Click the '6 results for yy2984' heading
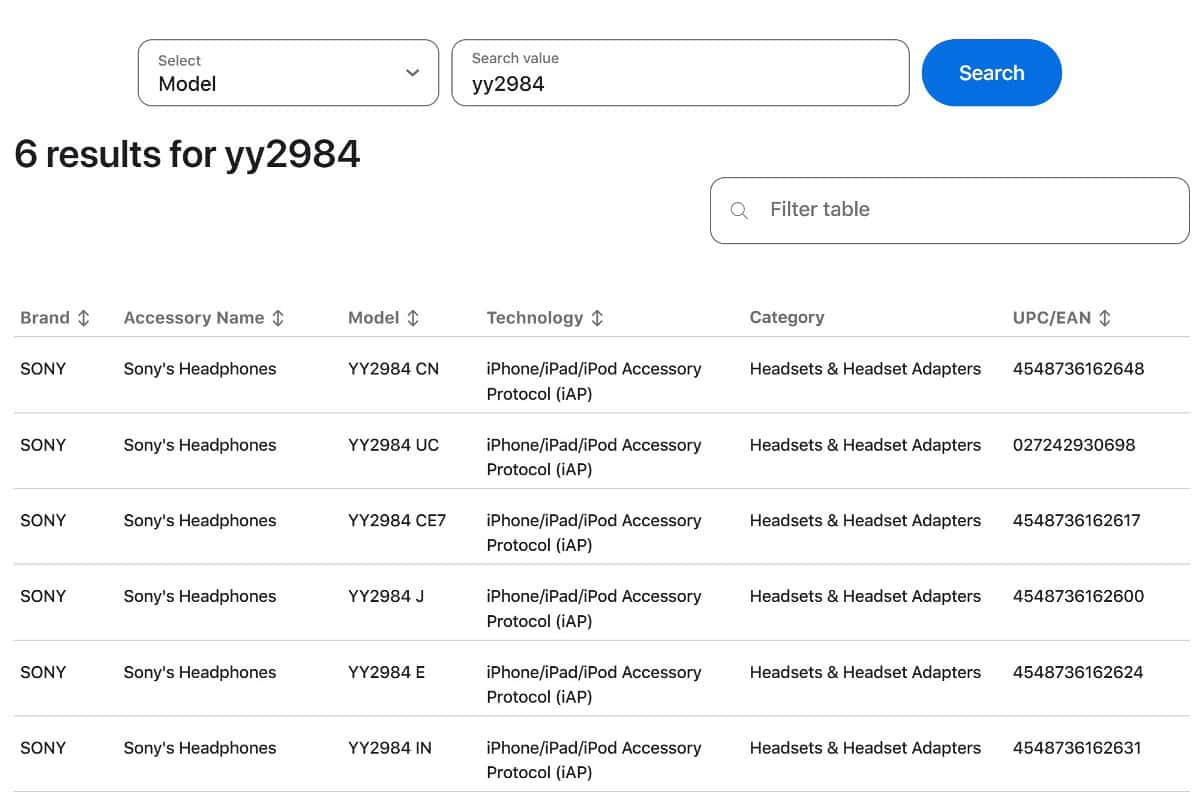This screenshot has height=796, width=1200. click(x=187, y=155)
